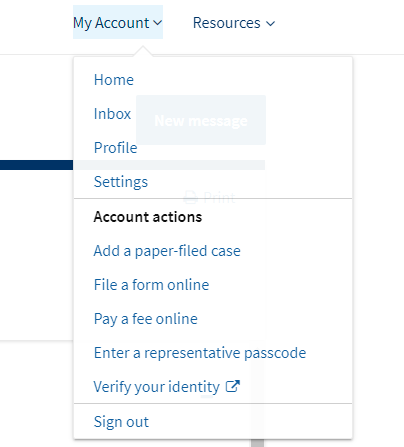This screenshot has height=447, width=404.
Task: Click the faded New message button
Action: coord(201,120)
